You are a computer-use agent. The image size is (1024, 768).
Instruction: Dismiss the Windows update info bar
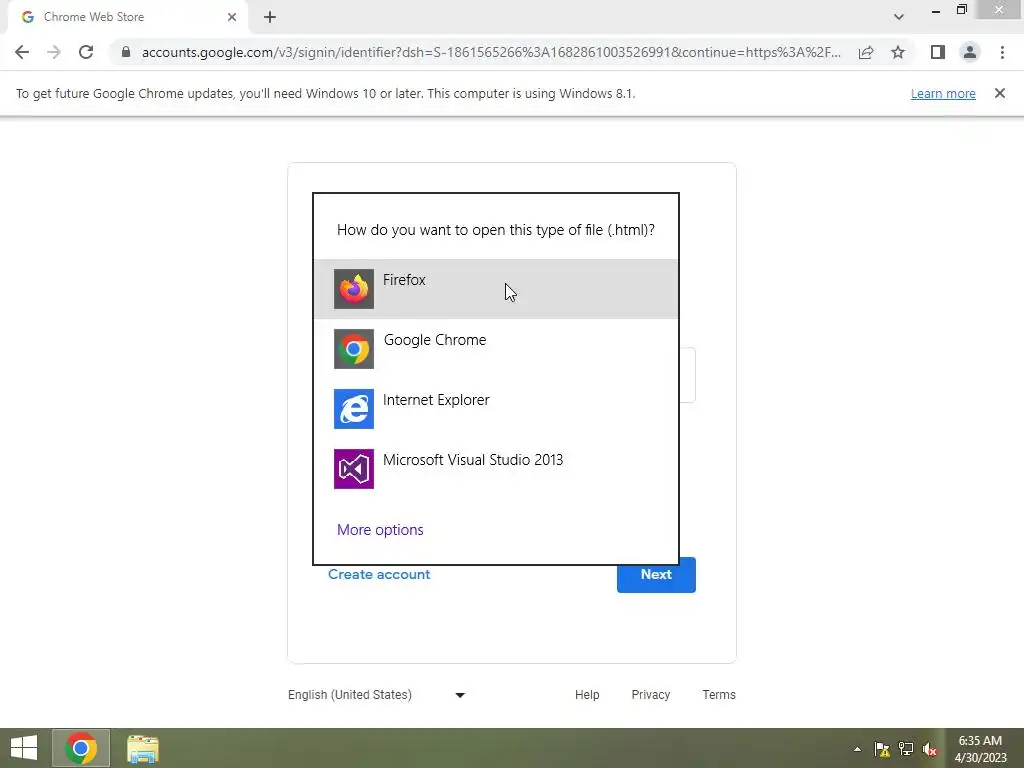point(999,93)
